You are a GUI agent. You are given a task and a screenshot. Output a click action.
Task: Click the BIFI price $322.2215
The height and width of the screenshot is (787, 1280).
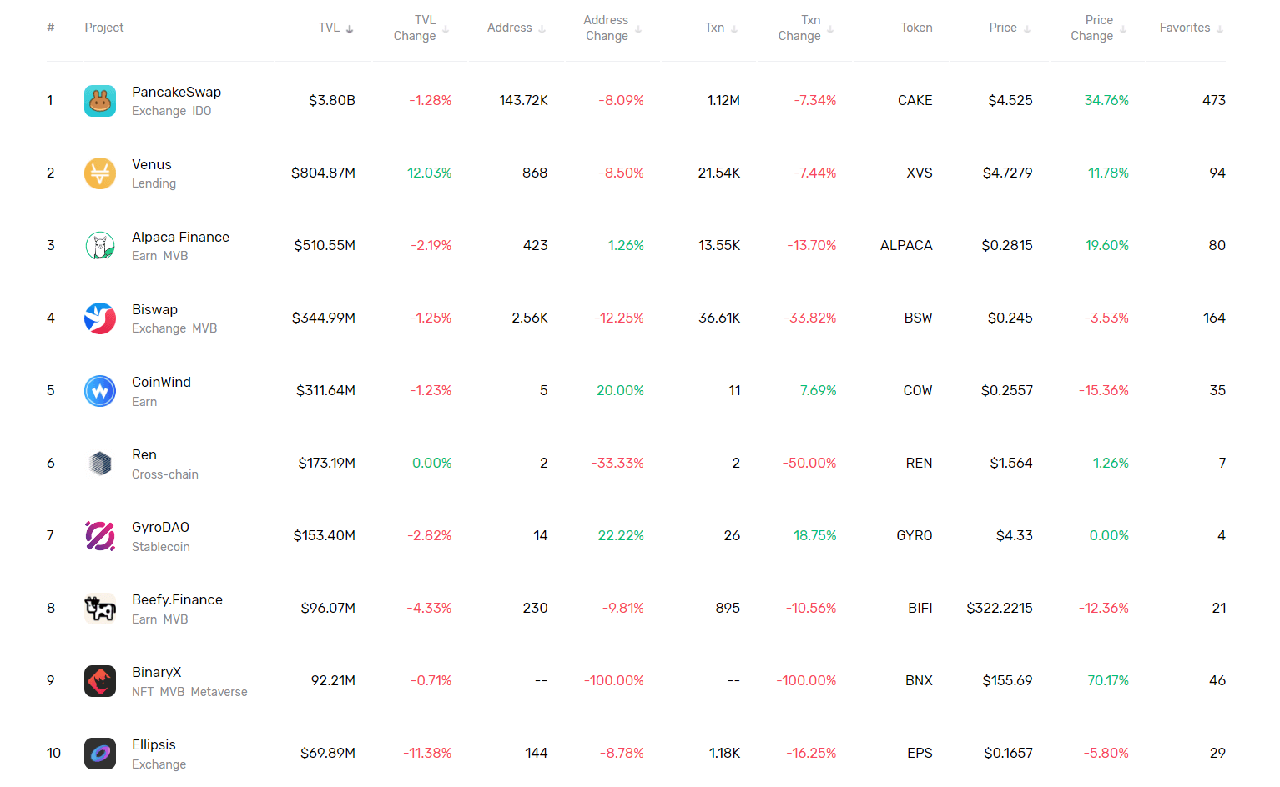[x=999, y=608]
